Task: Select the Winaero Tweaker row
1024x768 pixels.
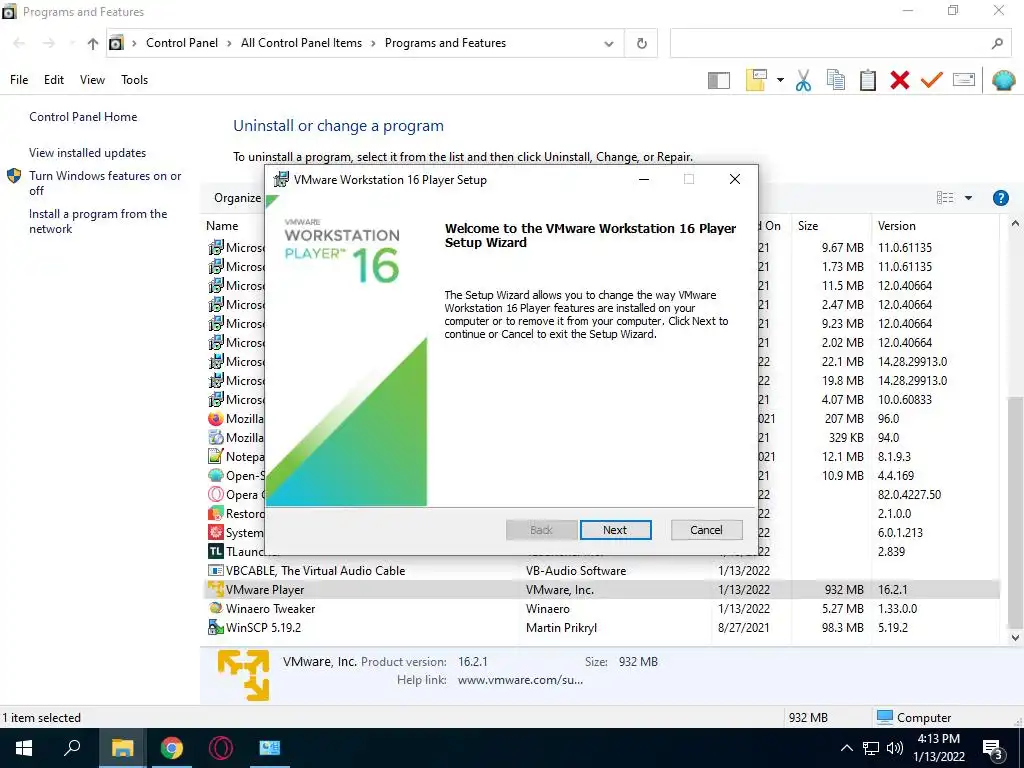Action: 602,609
